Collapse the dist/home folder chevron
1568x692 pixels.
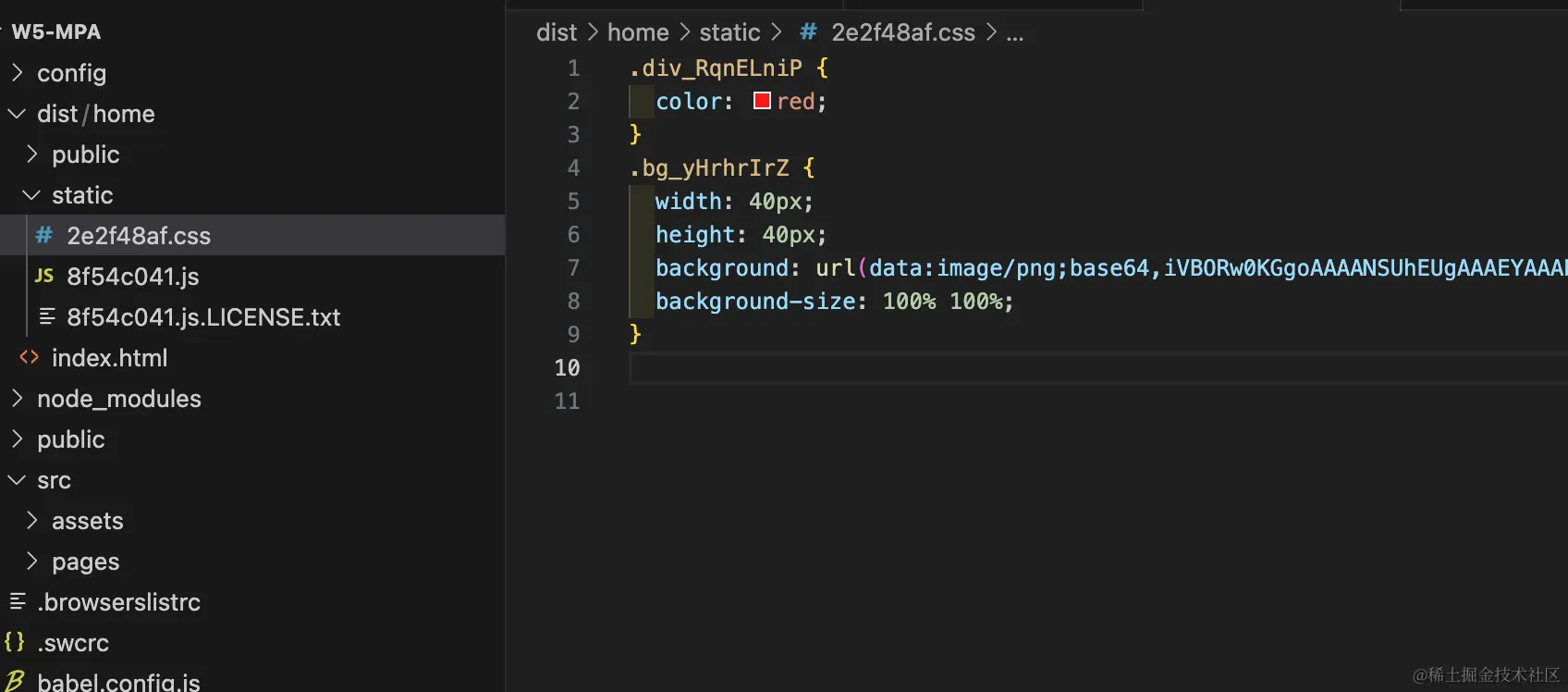(x=17, y=113)
